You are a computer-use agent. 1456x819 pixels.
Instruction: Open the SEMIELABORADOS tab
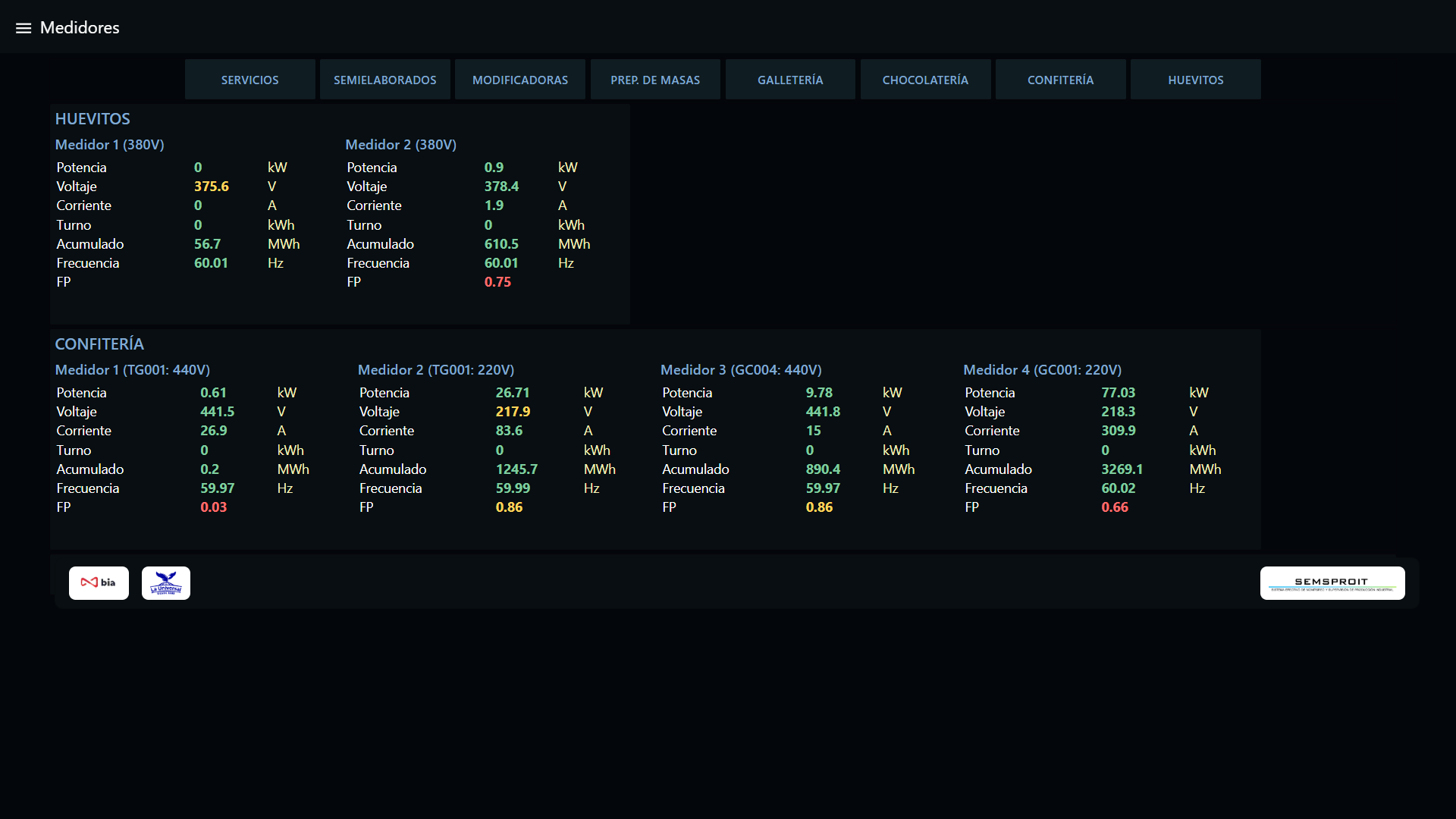coord(384,80)
